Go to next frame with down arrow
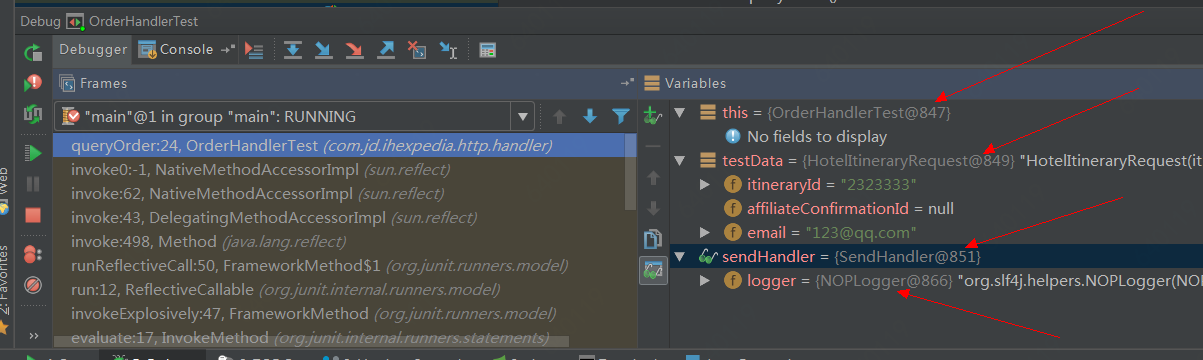The image size is (1203, 360). coord(590,117)
